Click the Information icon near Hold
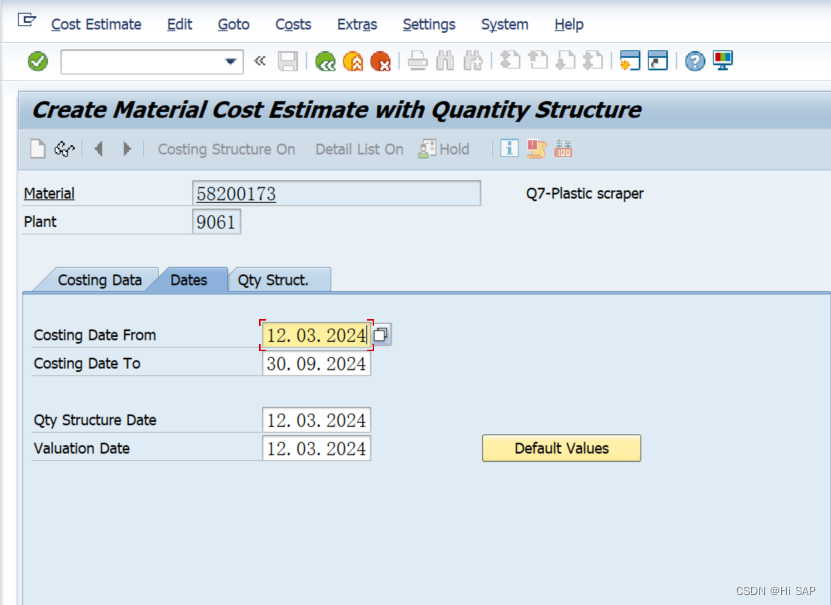 [509, 148]
